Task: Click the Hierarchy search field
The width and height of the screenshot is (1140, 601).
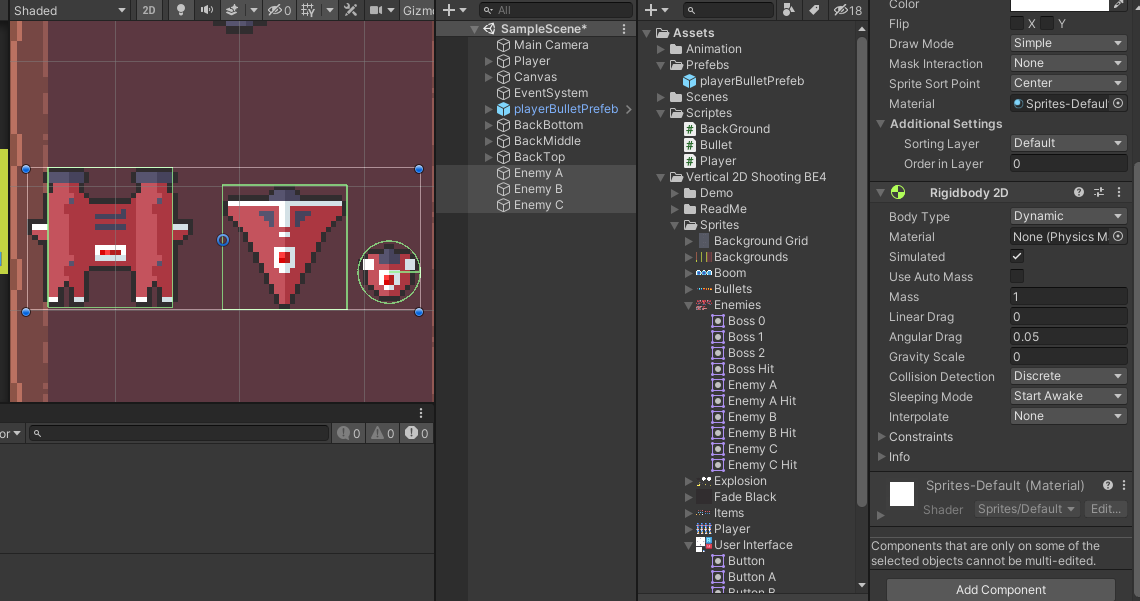Action: (x=555, y=10)
